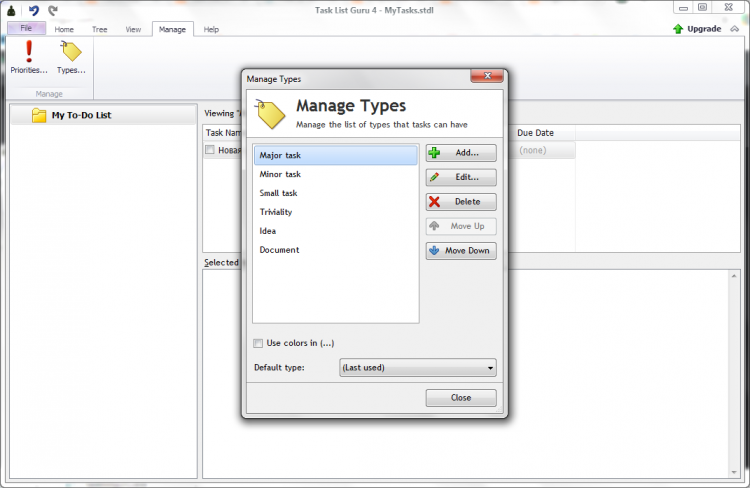Screen dimensions: 750x488
Task: Click the red X of Manage Types dialog
Action: (x=487, y=76)
